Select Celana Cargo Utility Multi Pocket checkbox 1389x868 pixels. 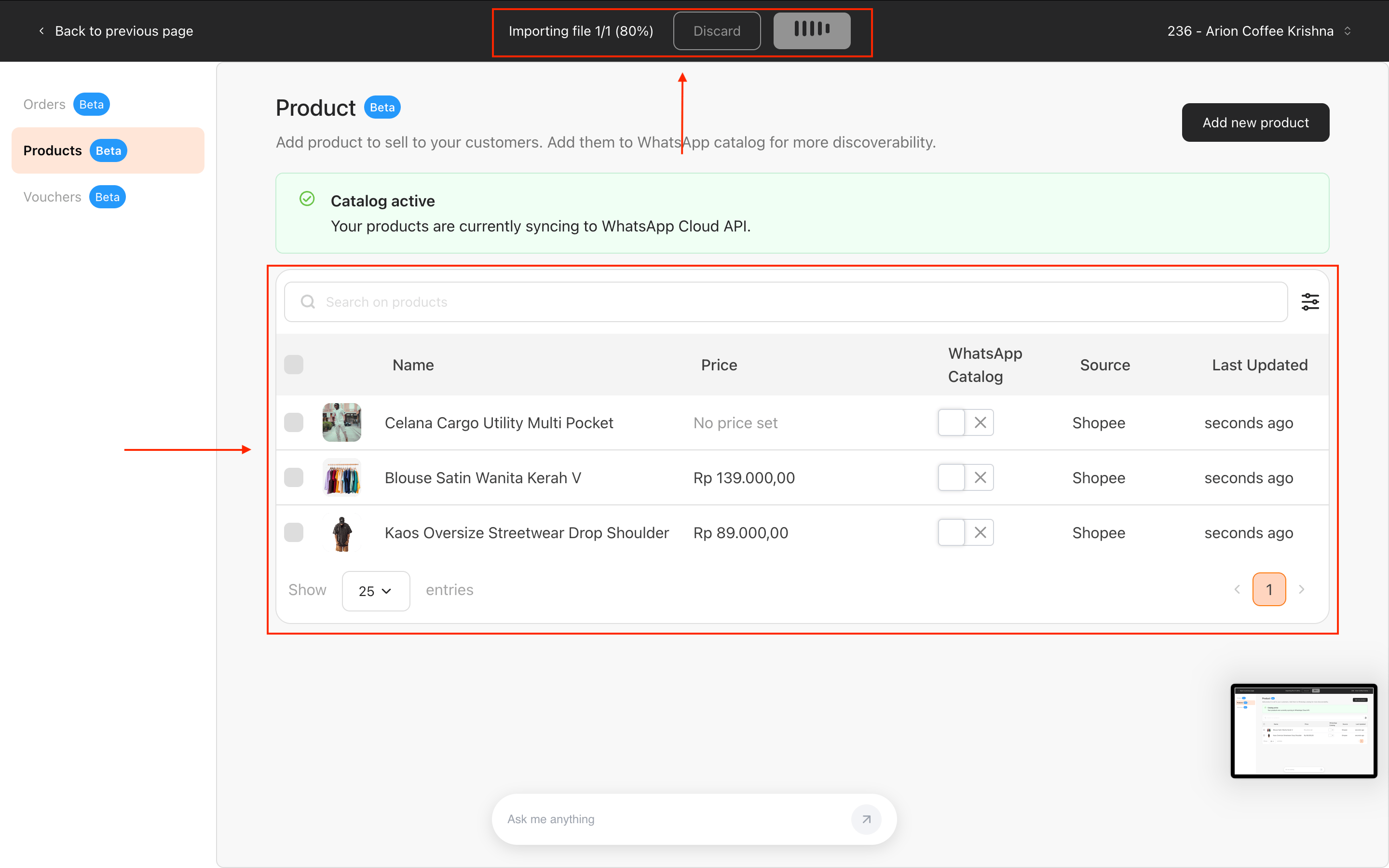click(294, 422)
